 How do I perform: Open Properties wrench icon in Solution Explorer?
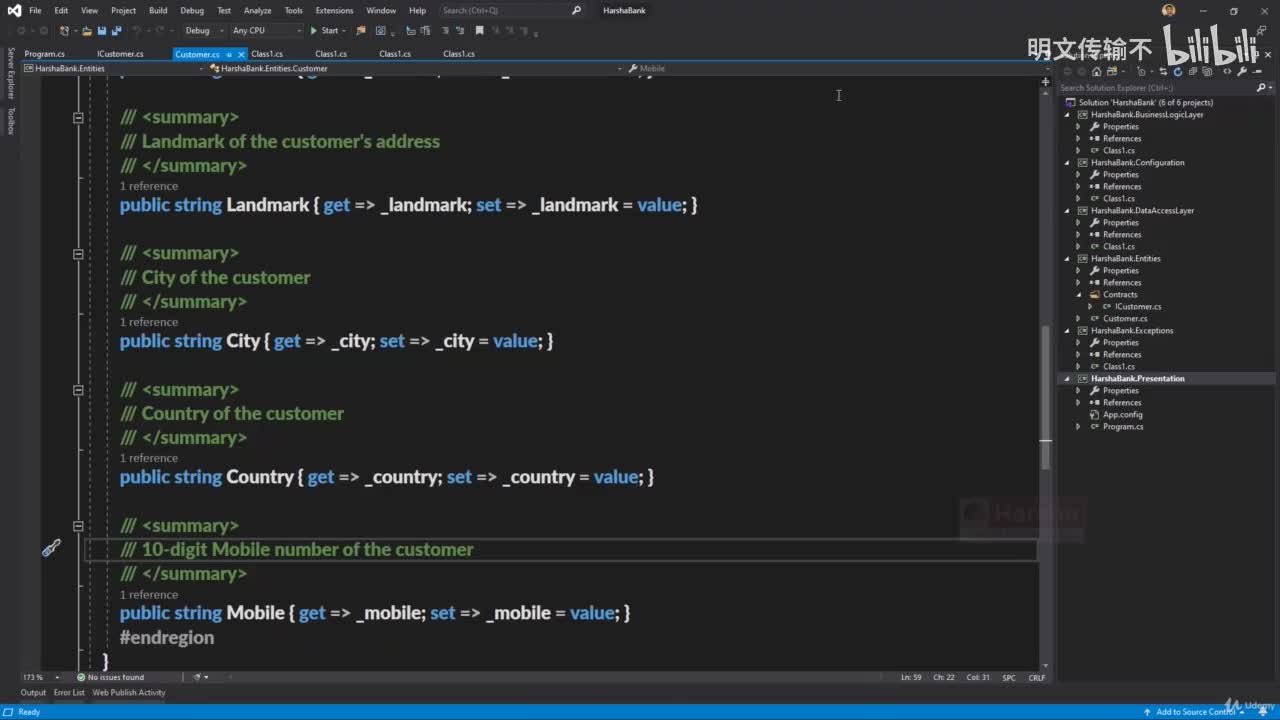(1241, 71)
